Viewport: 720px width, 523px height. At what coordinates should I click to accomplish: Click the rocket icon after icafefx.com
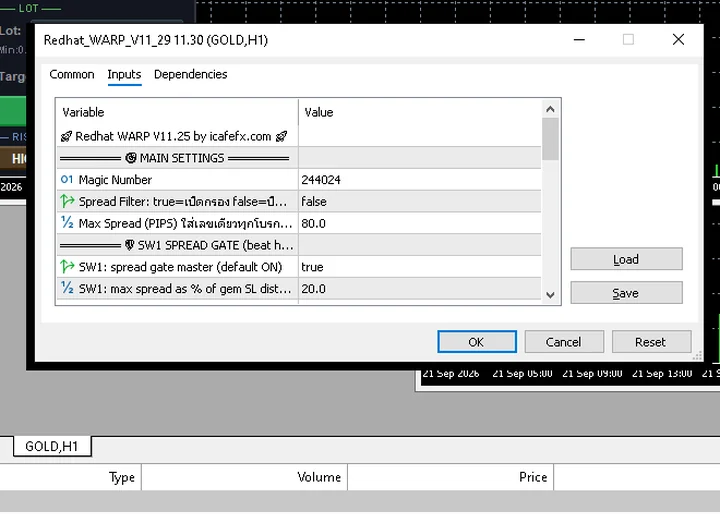281,136
